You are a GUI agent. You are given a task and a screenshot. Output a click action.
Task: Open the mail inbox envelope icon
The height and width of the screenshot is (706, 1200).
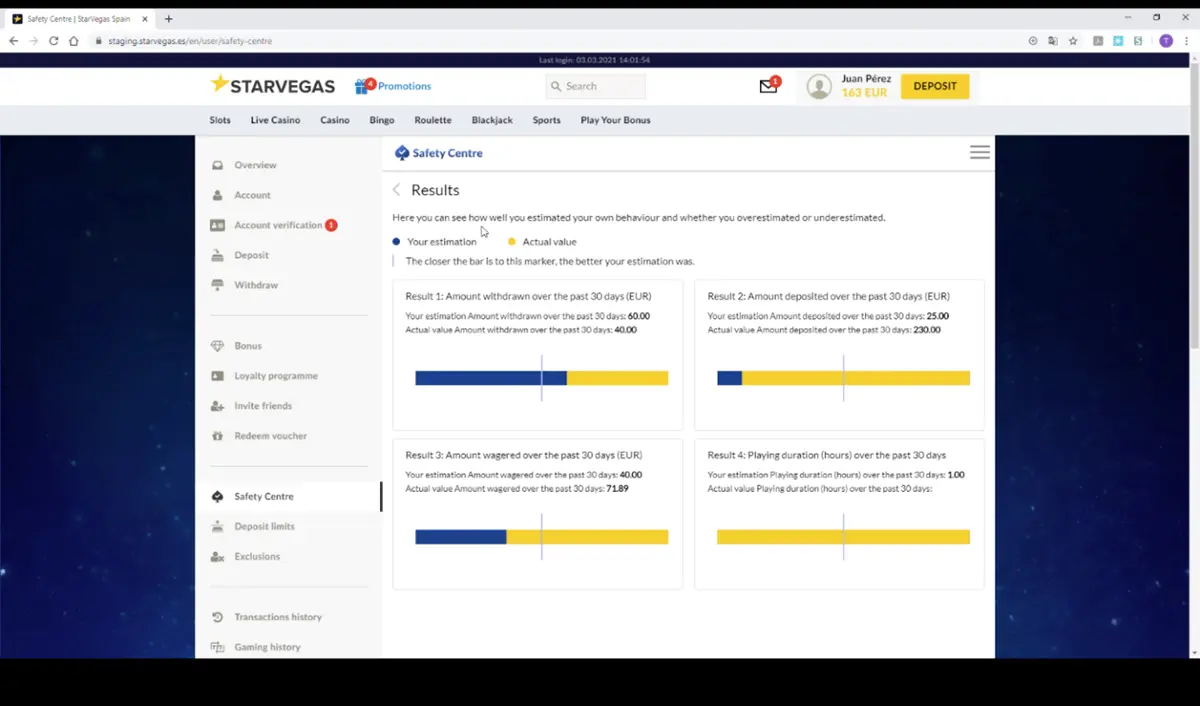pyautogui.click(x=768, y=86)
